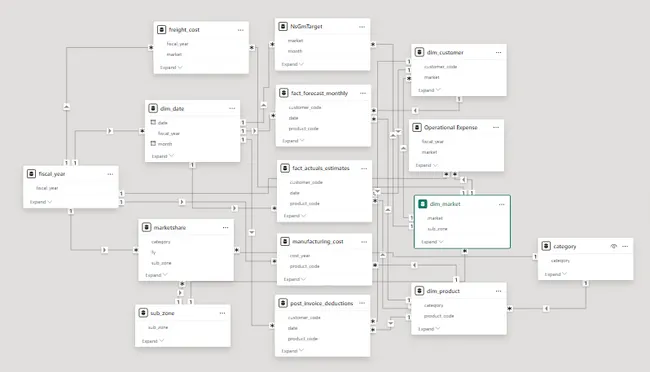Expand the dim_market table fields
The image size is (650, 372).
click(x=432, y=241)
